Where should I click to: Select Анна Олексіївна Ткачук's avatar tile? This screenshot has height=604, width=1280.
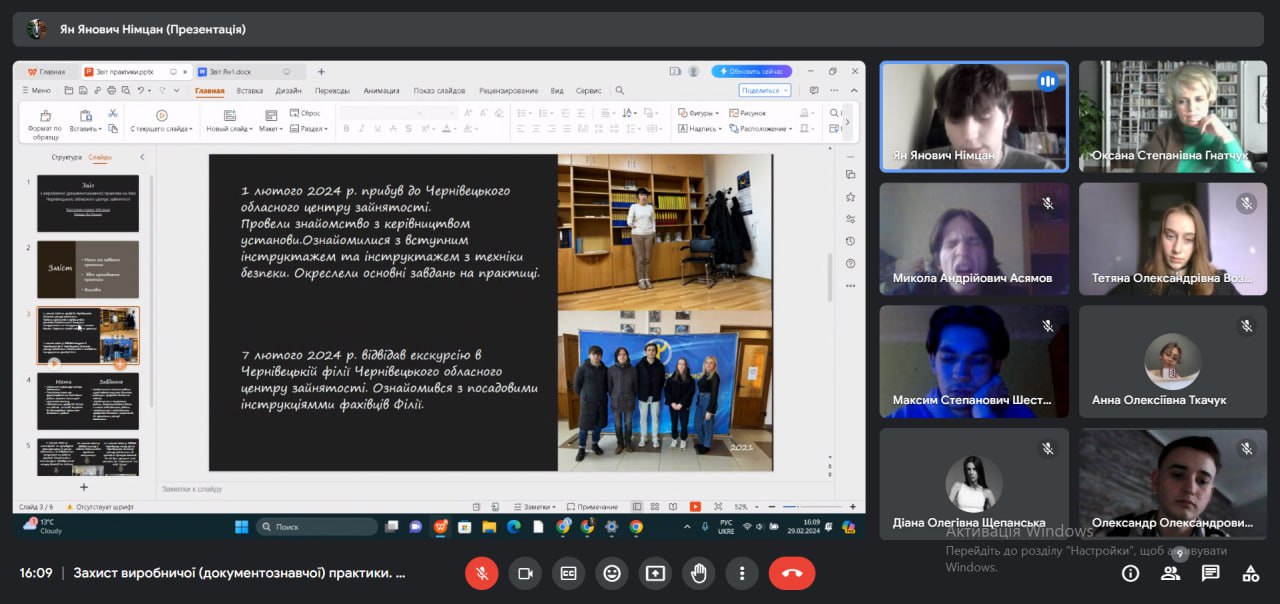[x=1173, y=362]
